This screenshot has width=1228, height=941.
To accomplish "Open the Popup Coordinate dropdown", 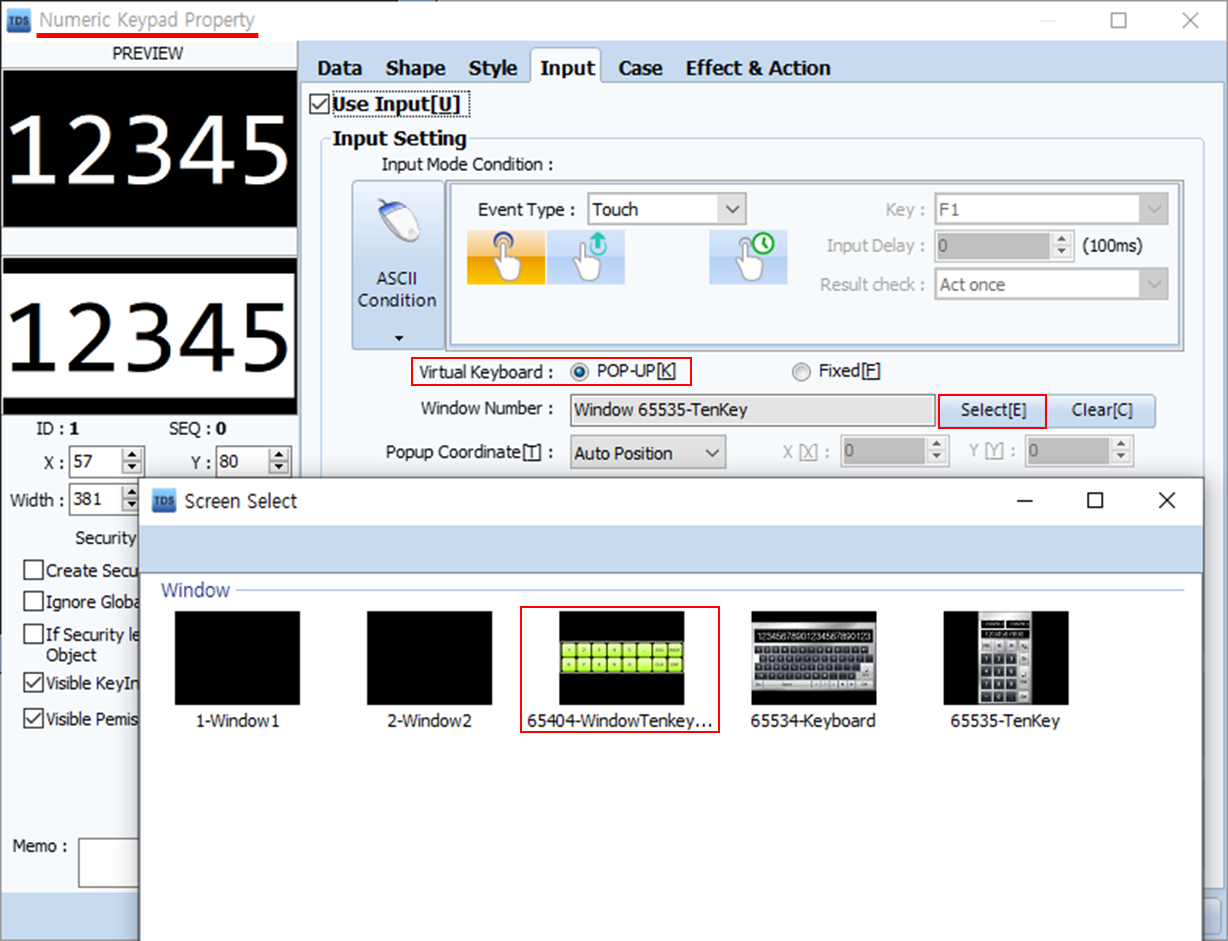I will (x=647, y=453).
